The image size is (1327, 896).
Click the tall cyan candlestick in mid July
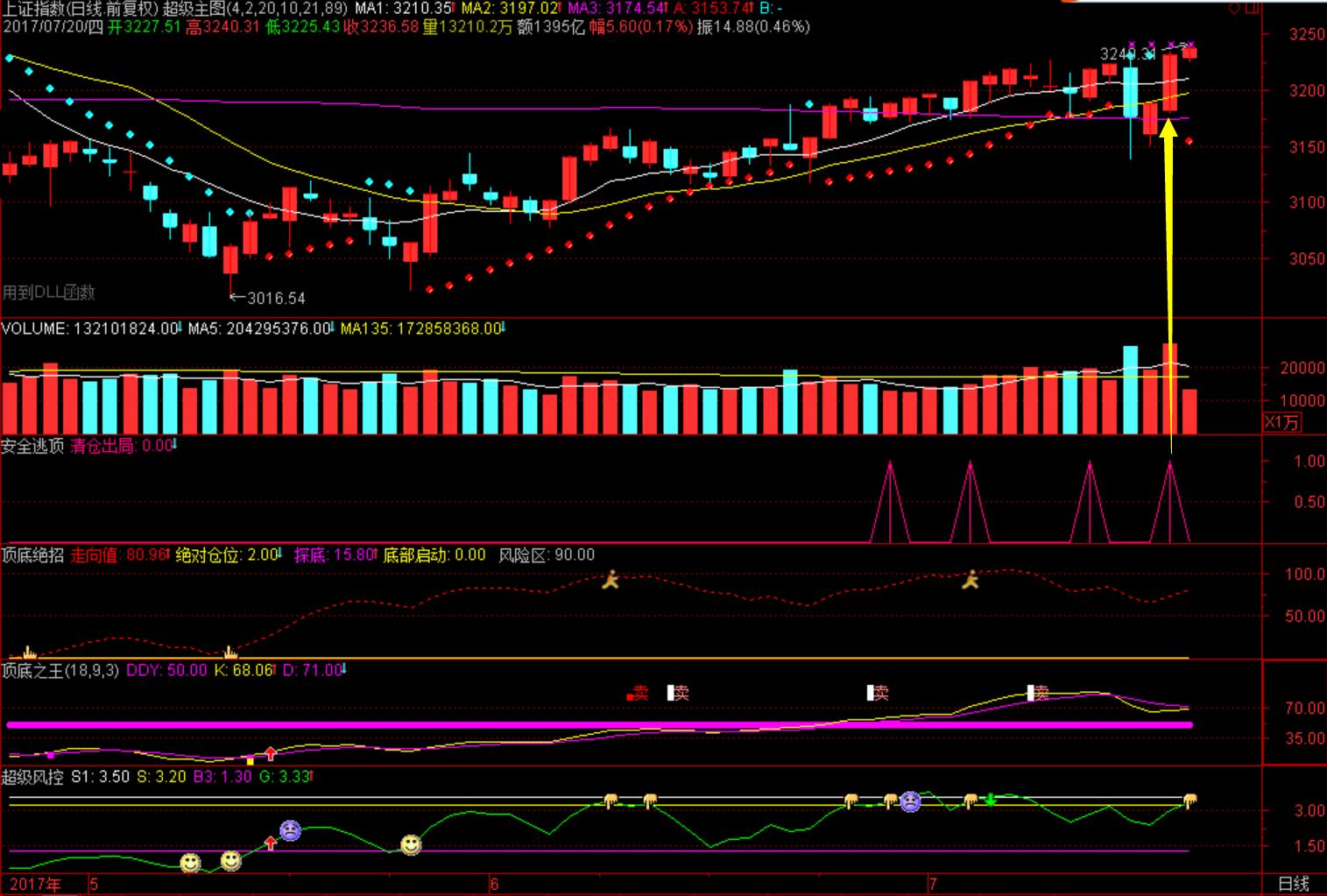coord(1130,92)
